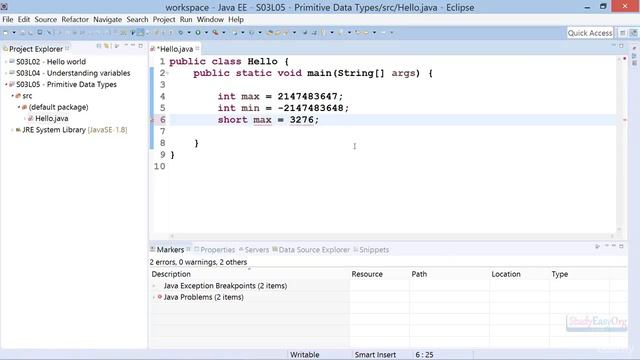Image resolution: width=640 pixels, height=360 pixels.
Task: Click the error indicator atop overview ruler
Action: tap(624, 59)
